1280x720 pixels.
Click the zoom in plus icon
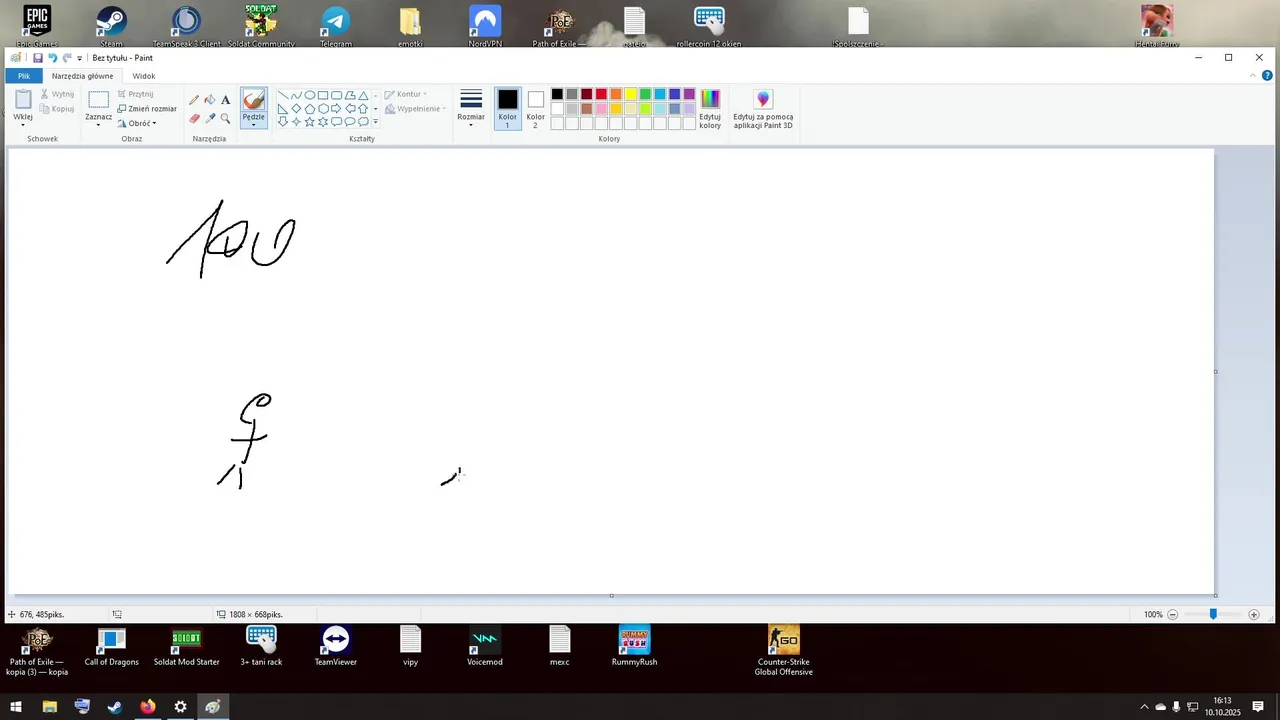[x=1254, y=614]
